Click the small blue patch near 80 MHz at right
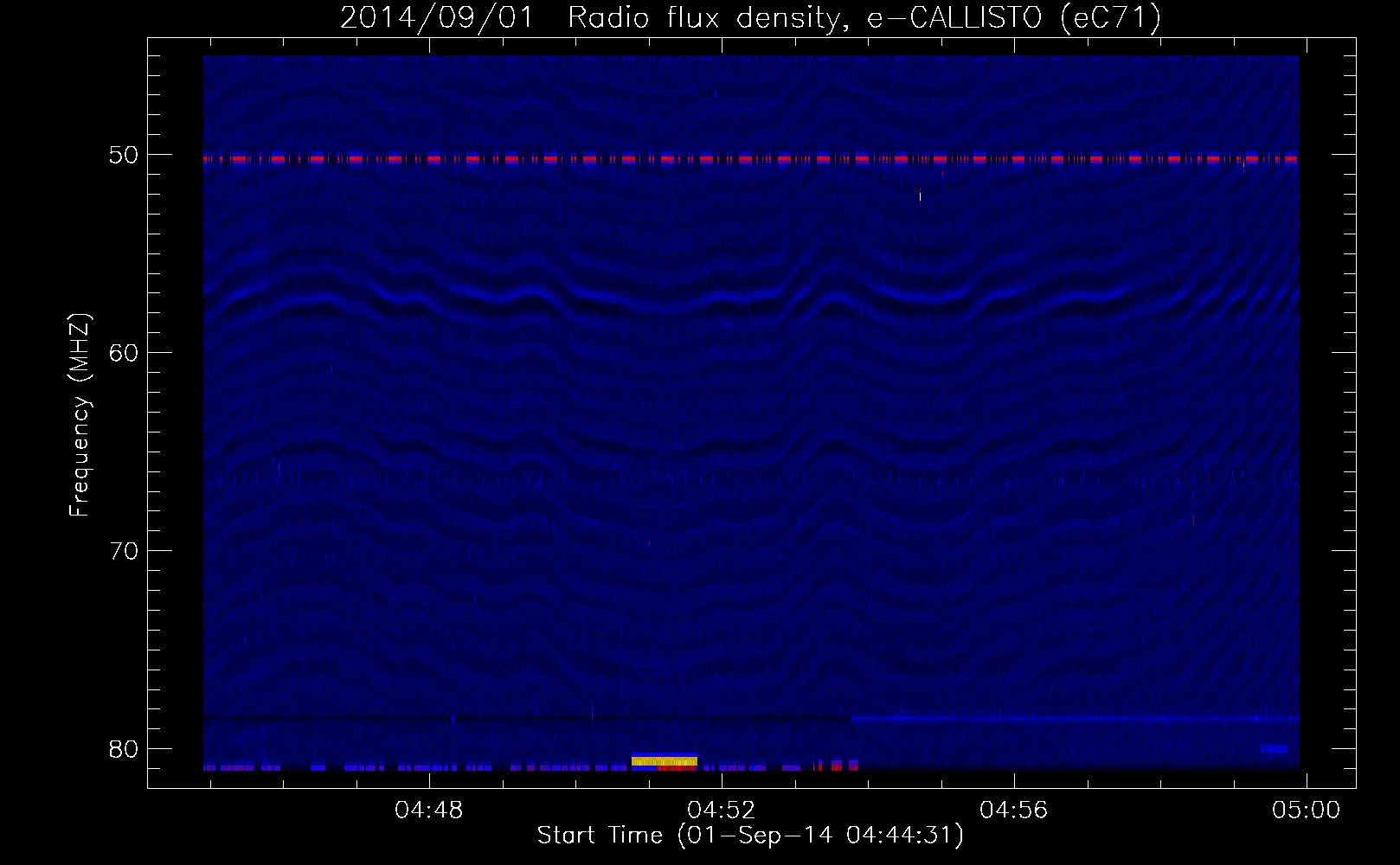Image resolution: width=1400 pixels, height=865 pixels. [1274, 749]
